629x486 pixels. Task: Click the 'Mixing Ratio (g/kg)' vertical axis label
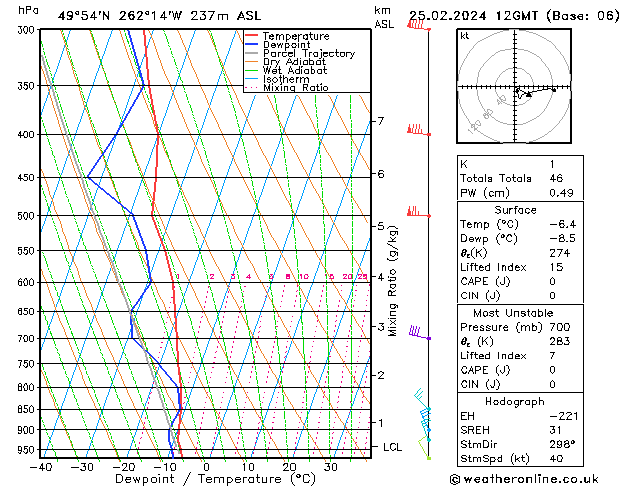(393, 281)
